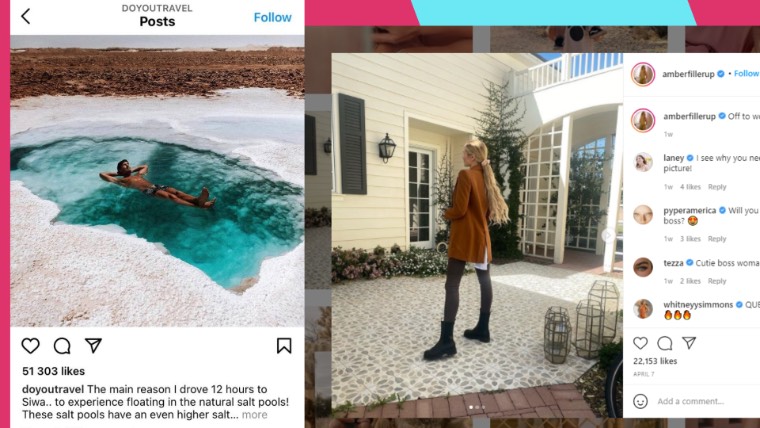
Task: Go back with the left arrow icon
Action: click(x=26, y=16)
